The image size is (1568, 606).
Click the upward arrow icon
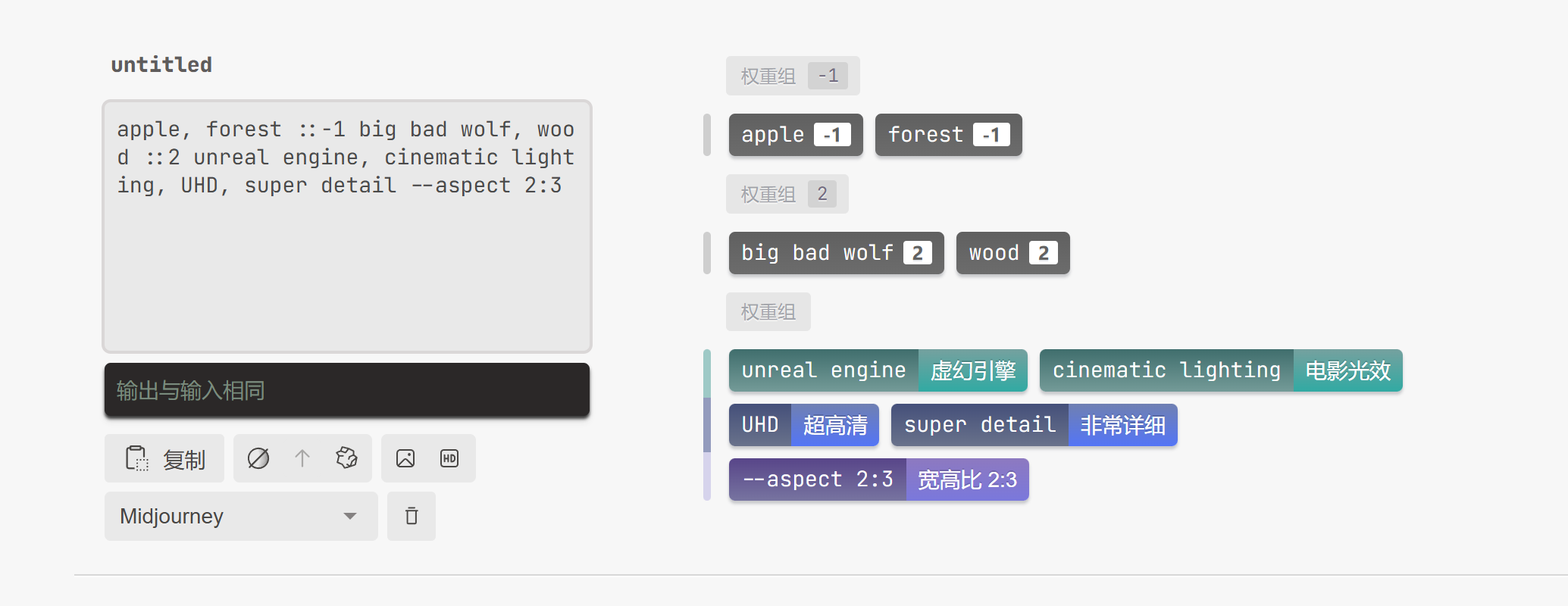click(x=302, y=458)
